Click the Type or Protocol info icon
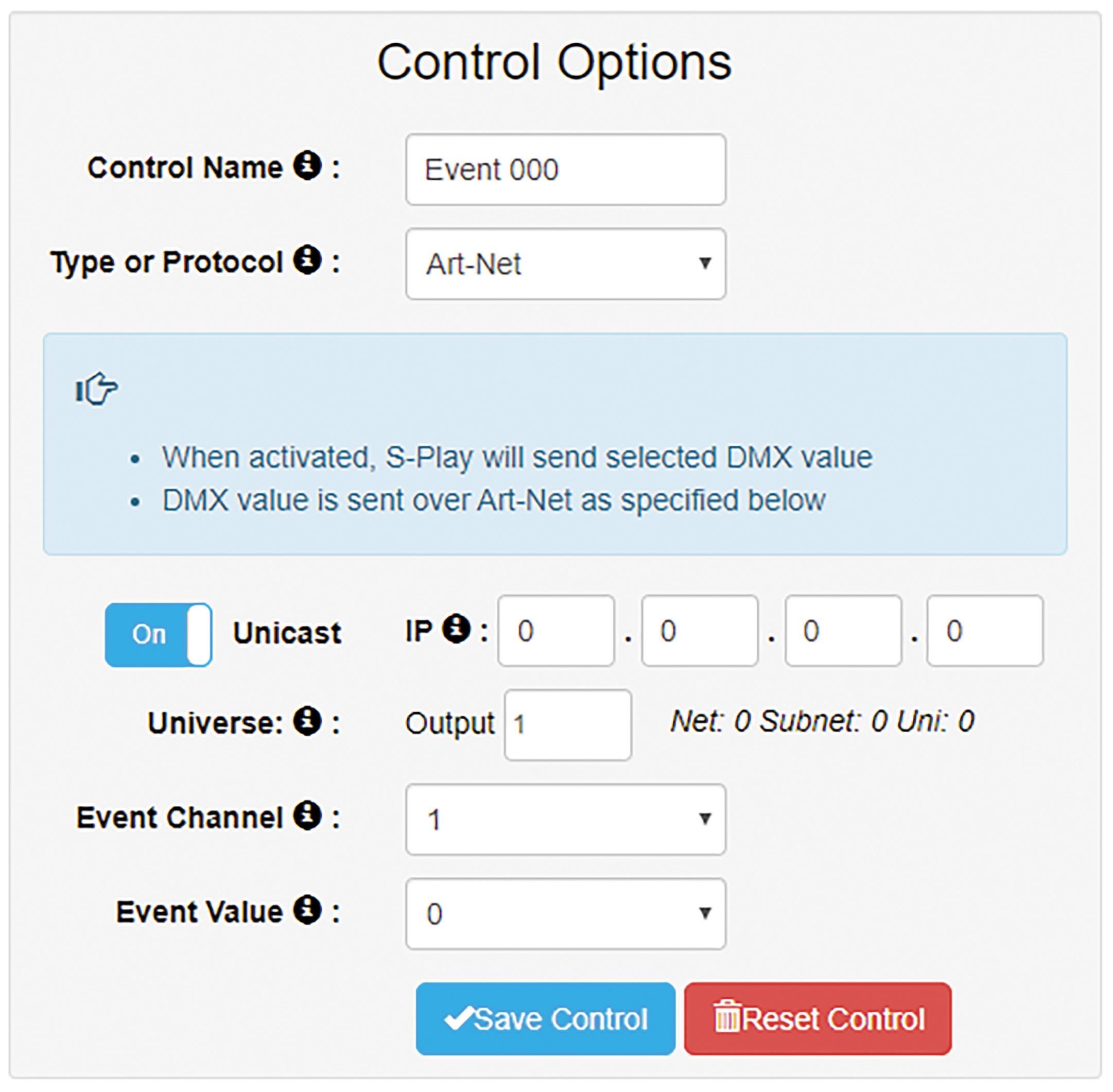The image size is (1113, 1092). click(x=307, y=261)
